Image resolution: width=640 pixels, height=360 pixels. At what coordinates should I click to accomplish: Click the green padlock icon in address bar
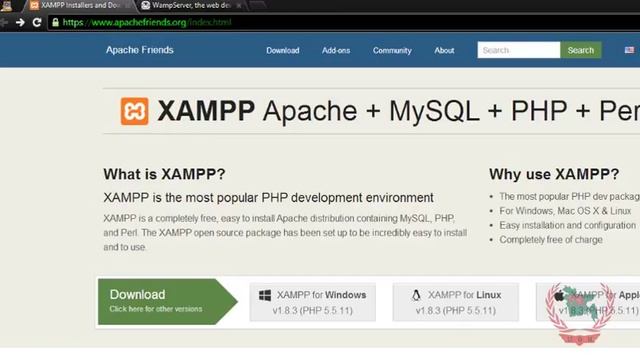click(55, 22)
